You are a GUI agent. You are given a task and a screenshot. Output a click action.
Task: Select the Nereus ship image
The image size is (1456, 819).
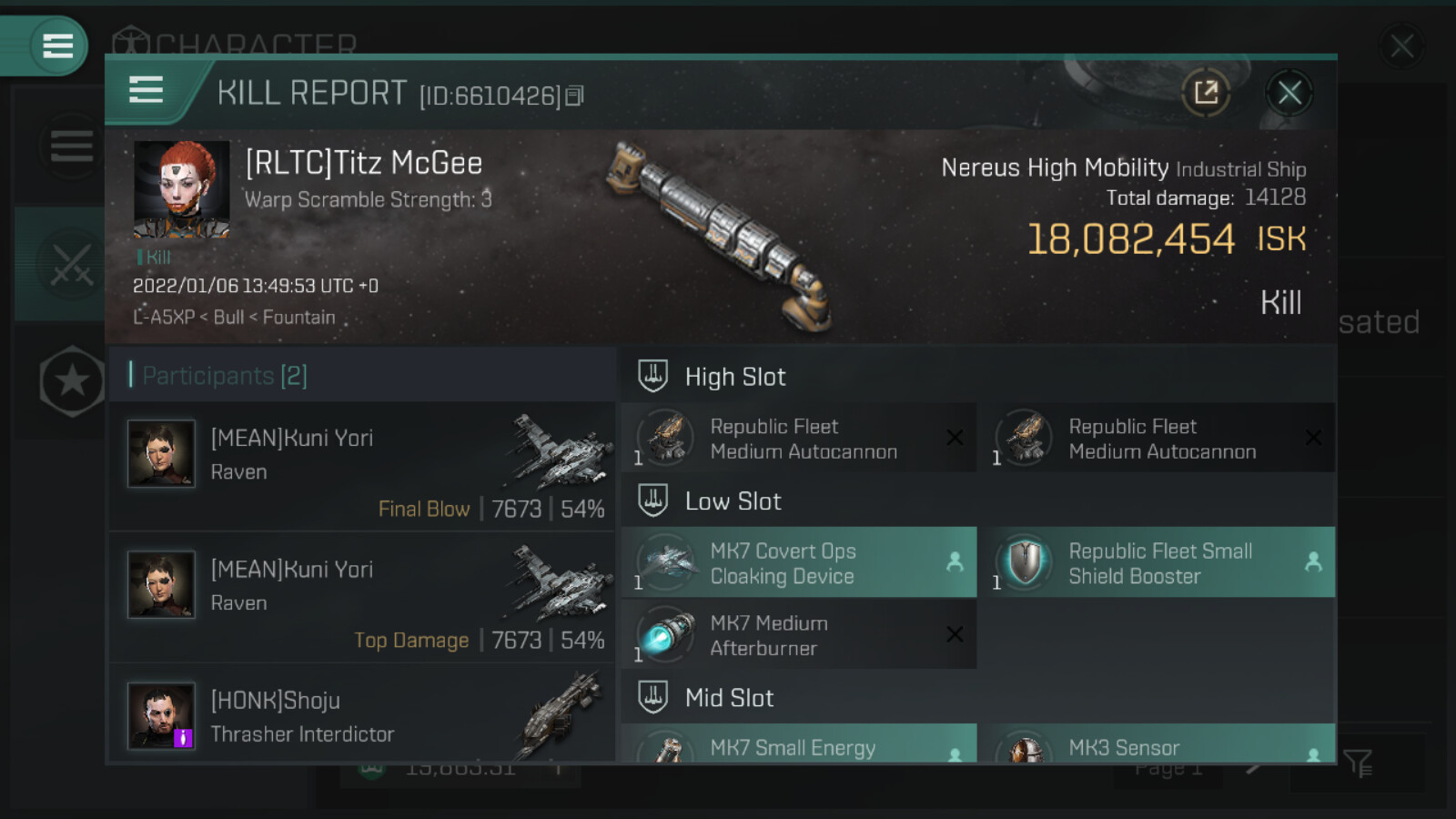(721, 235)
